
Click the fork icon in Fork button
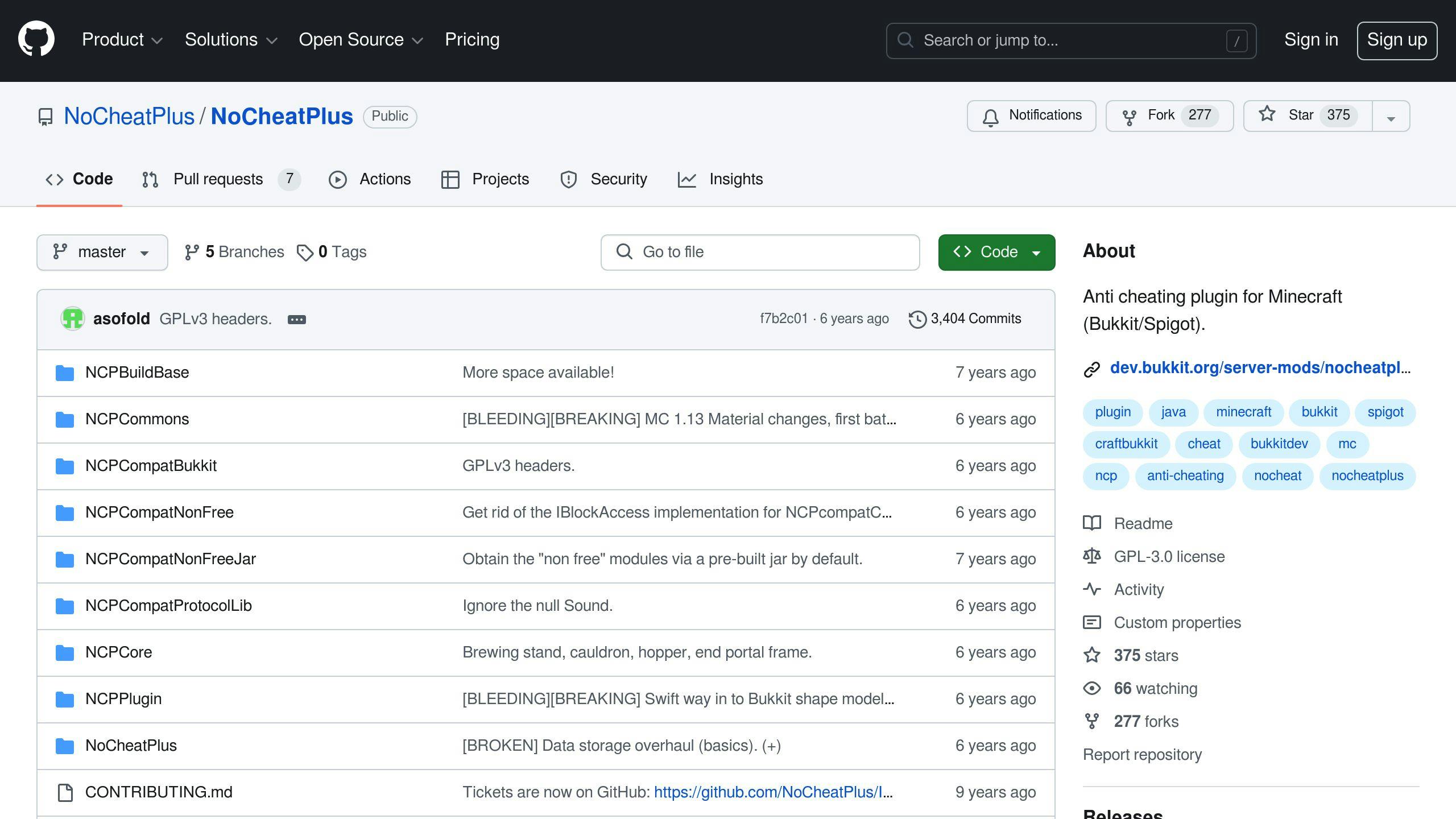[x=1130, y=117]
